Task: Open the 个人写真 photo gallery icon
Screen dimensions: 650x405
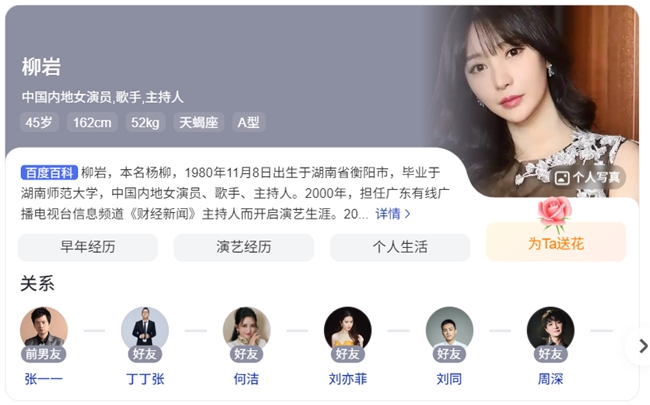Action: tap(562, 178)
